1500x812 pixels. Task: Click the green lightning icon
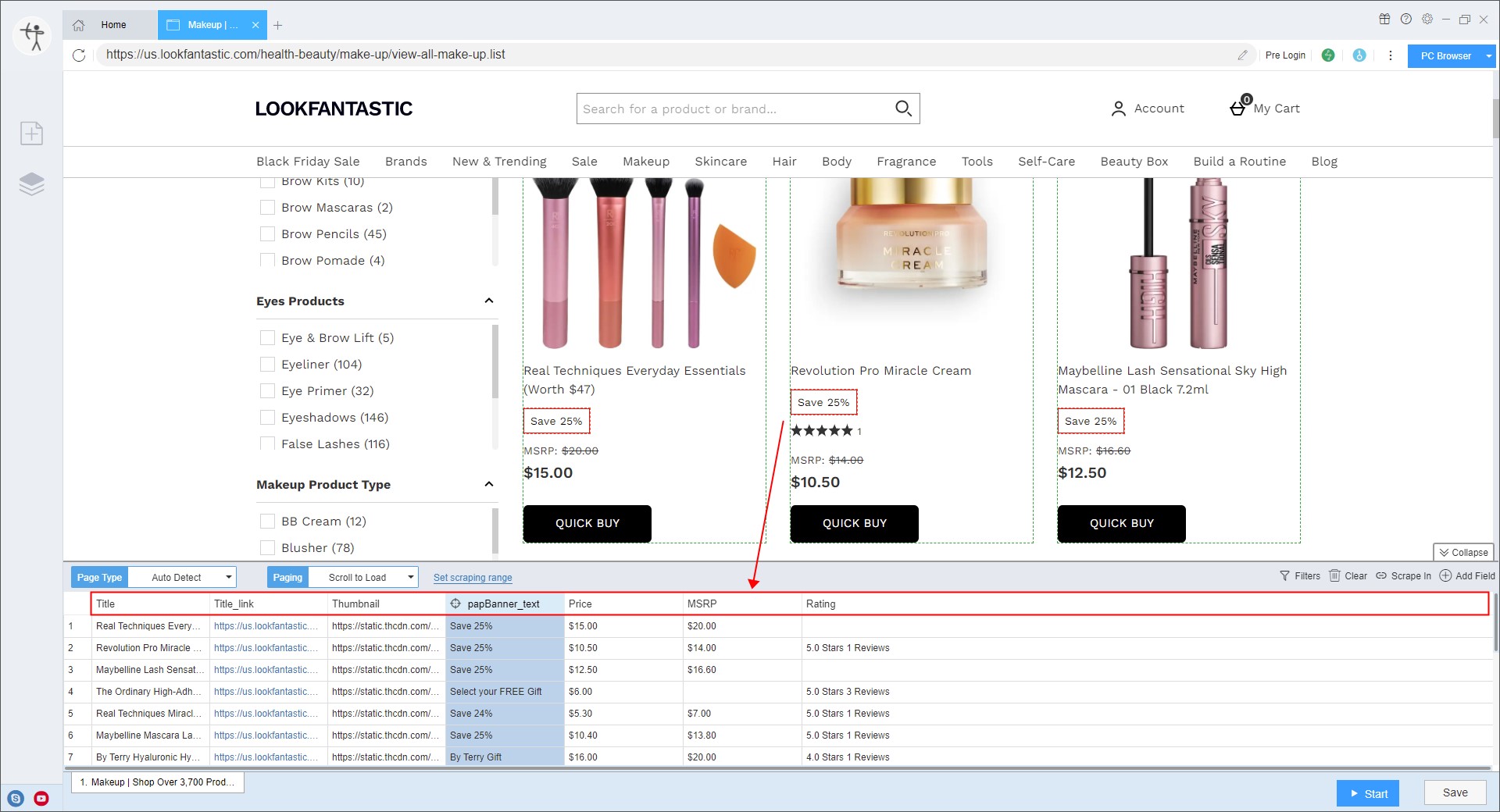click(x=1328, y=55)
